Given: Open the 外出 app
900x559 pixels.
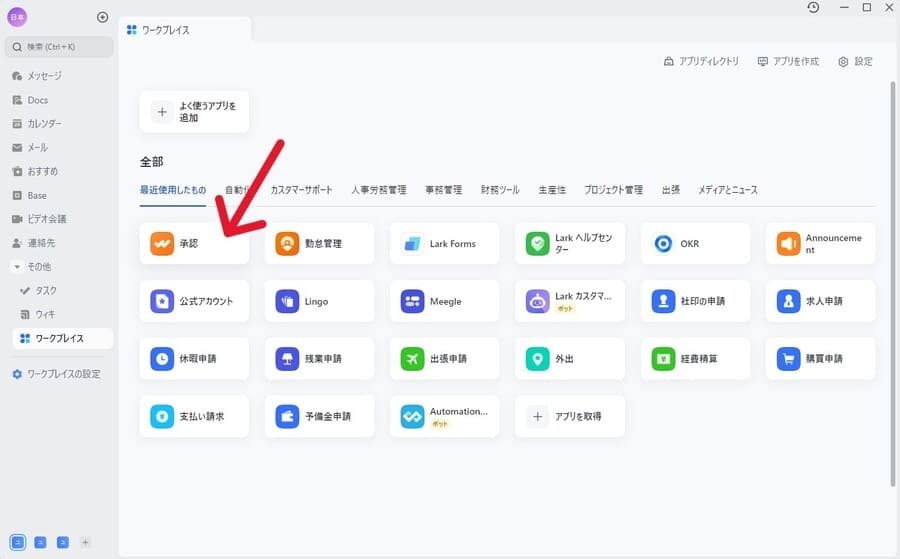Looking at the screenshot, I should (x=570, y=358).
